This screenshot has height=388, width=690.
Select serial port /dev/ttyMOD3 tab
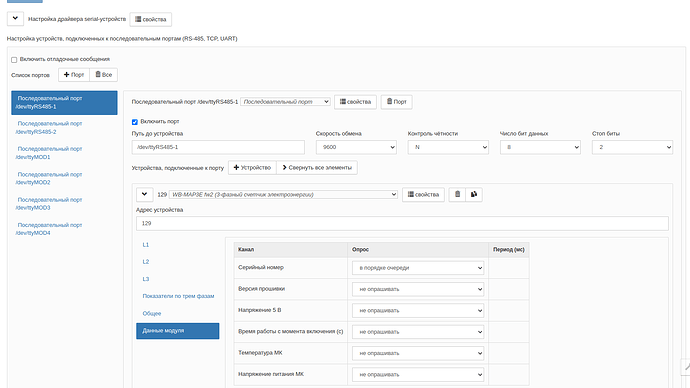64,204
